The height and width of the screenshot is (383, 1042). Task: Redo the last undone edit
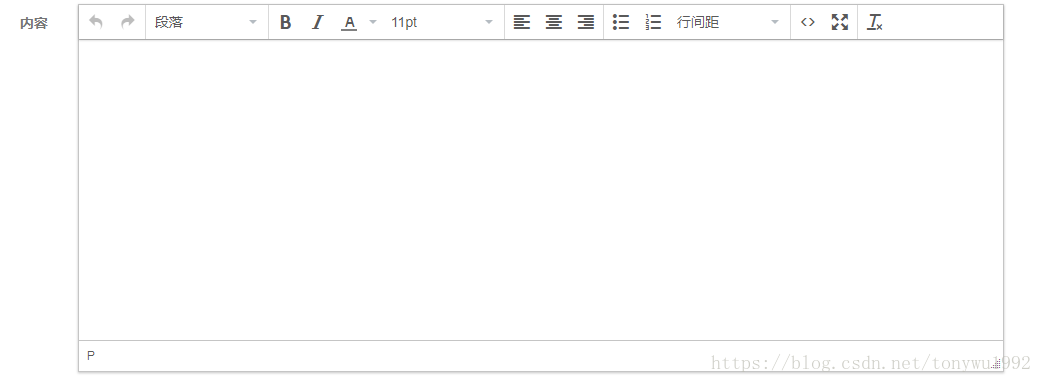point(128,22)
